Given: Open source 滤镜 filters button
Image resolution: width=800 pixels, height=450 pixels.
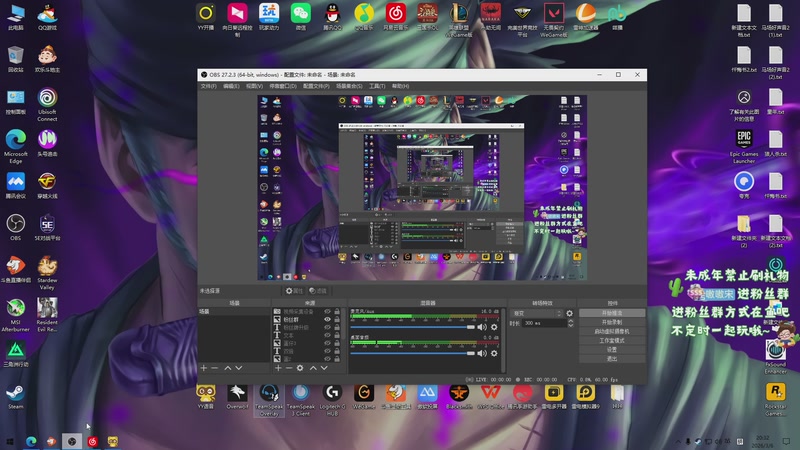Looking at the screenshot, I should [318, 291].
